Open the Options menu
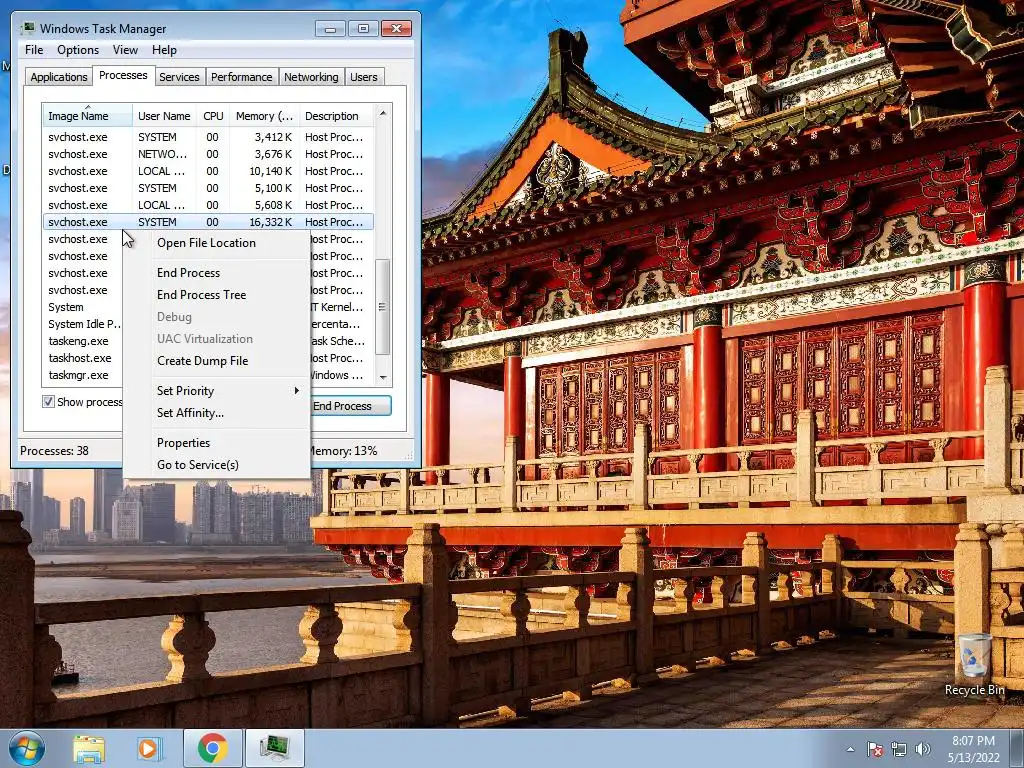 click(78, 50)
